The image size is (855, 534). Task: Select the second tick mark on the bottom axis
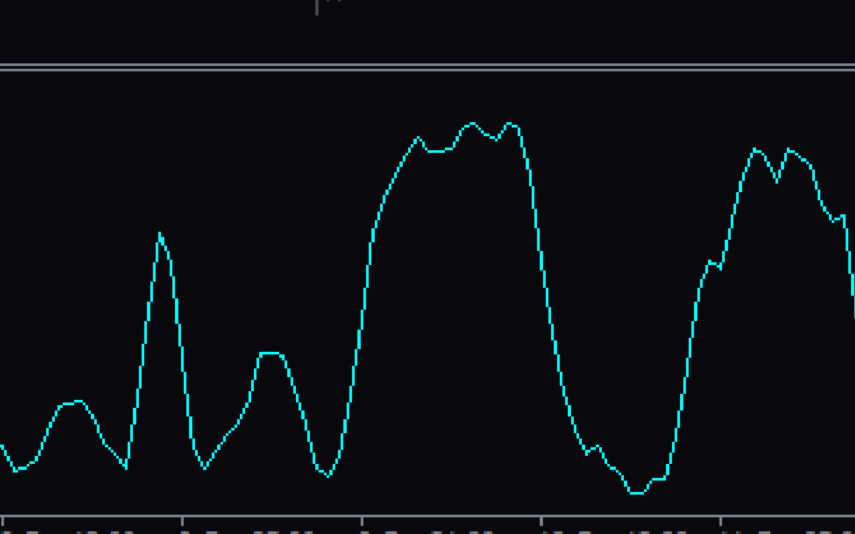click(x=182, y=521)
